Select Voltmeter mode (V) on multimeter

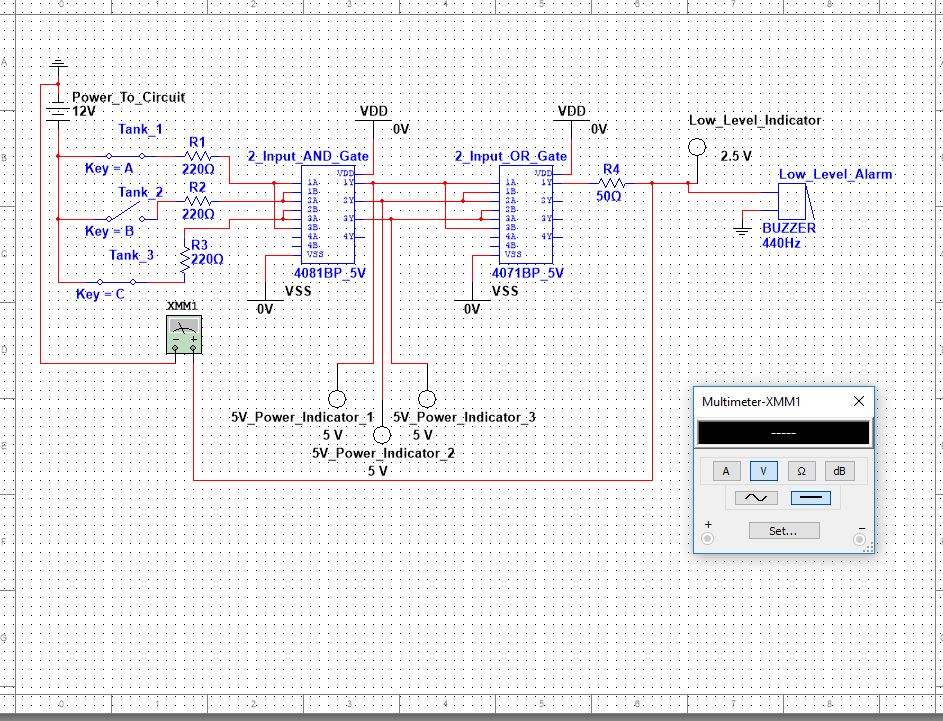[x=763, y=471]
